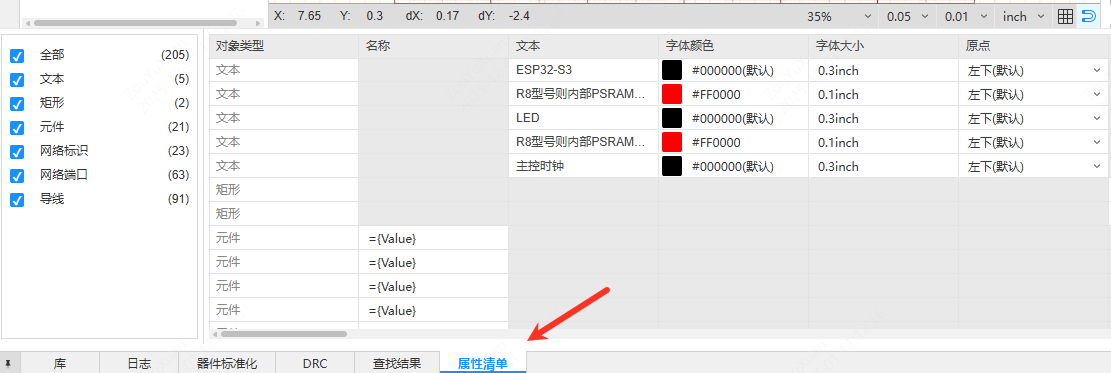Expand 原点 dropdown in second R8型号 row
Screen dimensions: 1111x373
click(1097, 143)
